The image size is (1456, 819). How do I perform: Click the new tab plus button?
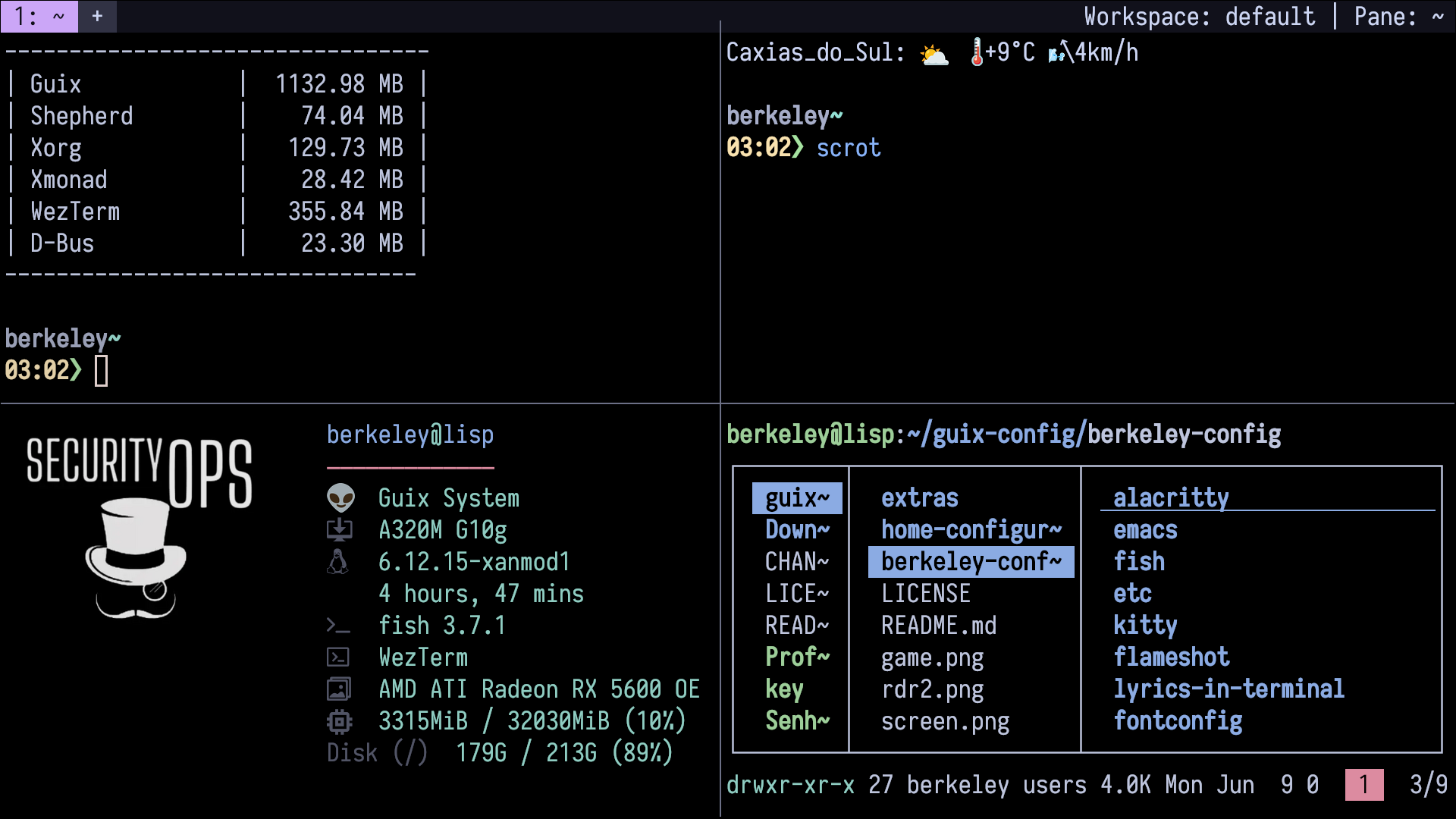pos(97,16)
